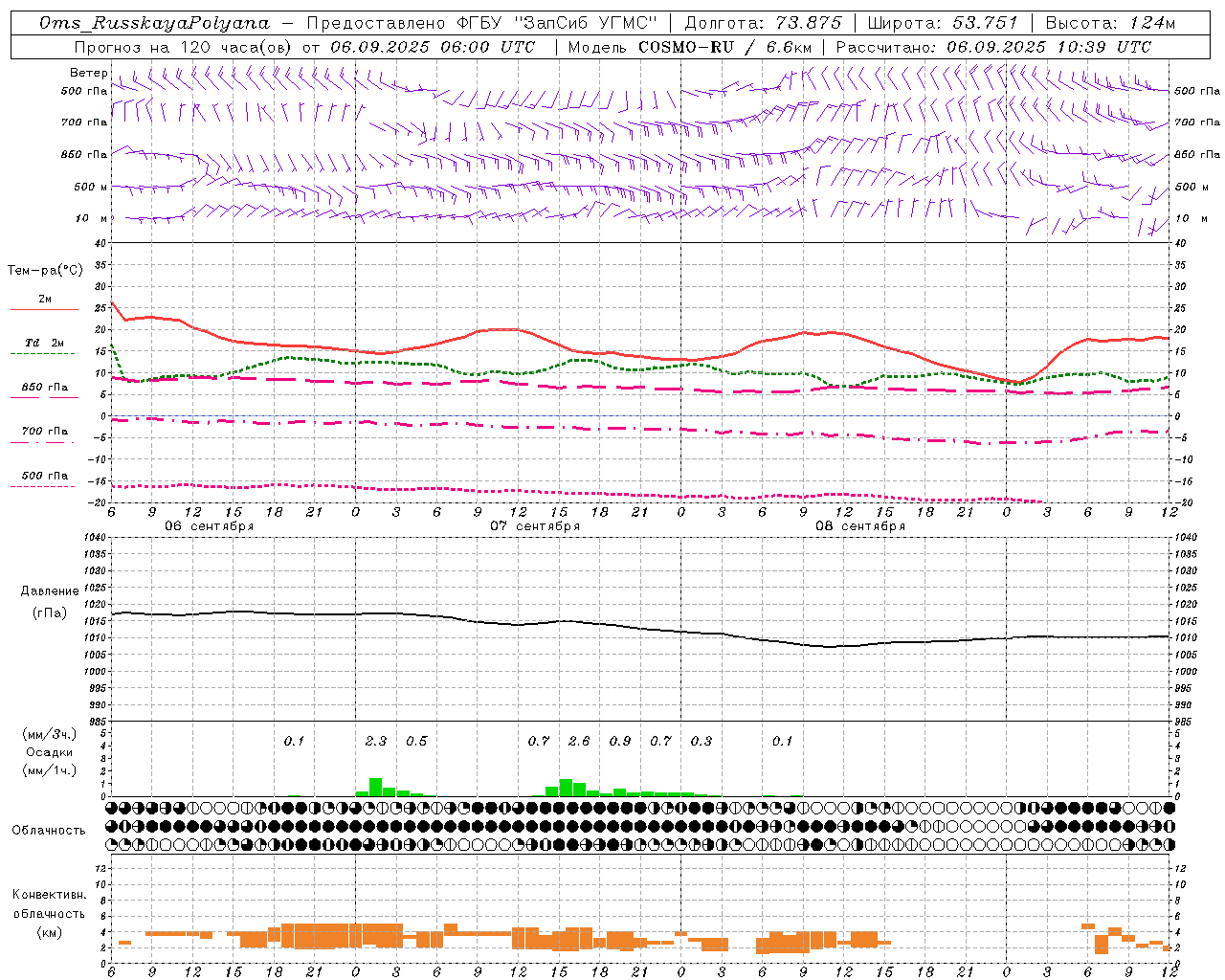Click the red '2м' temperature legend entry

point(45,300)
